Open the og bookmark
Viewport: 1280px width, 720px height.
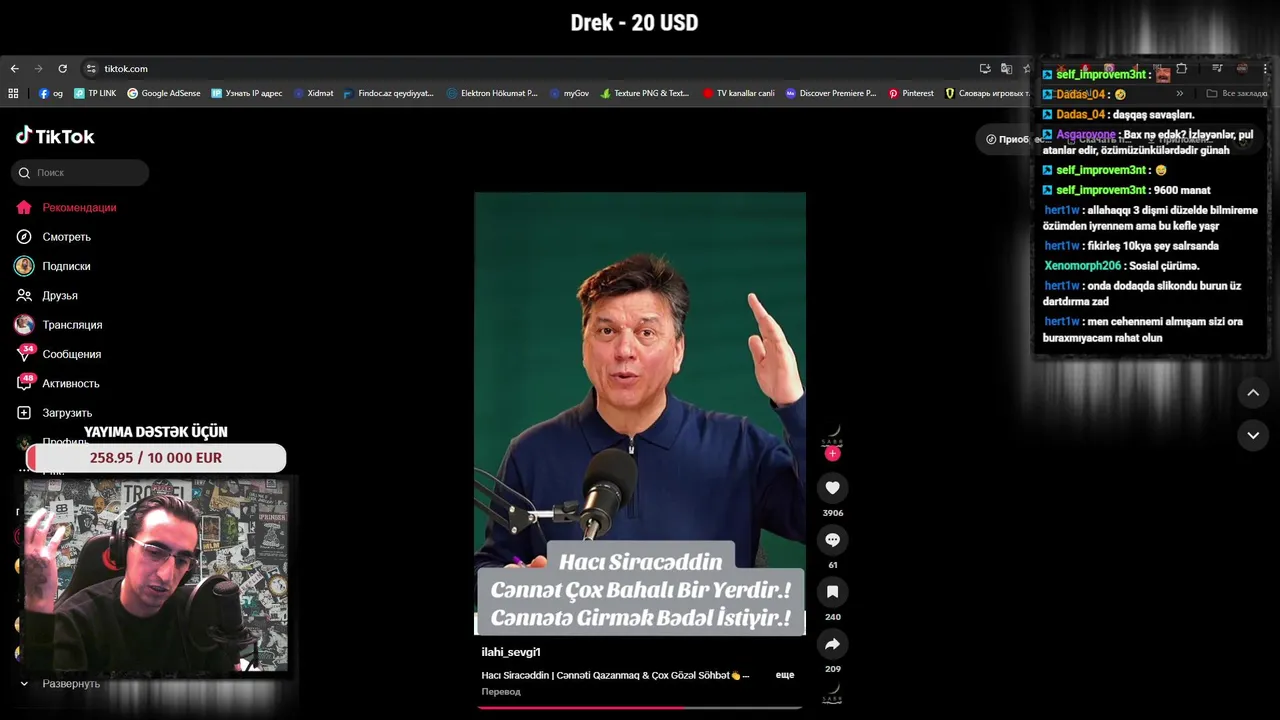(x=51, y=93)
